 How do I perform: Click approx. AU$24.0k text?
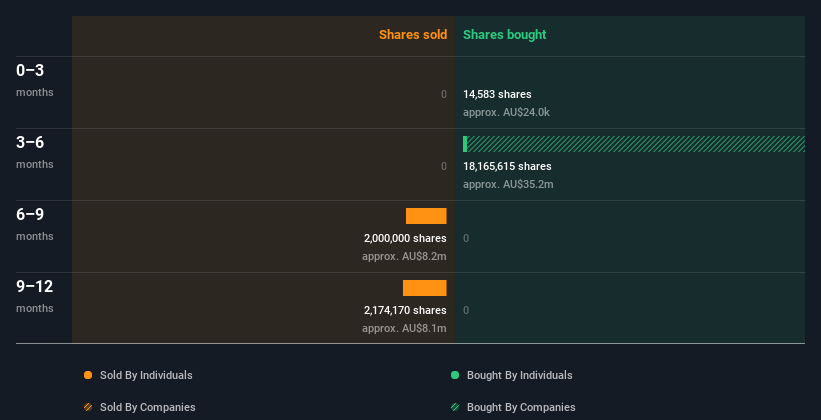(506, 112)
